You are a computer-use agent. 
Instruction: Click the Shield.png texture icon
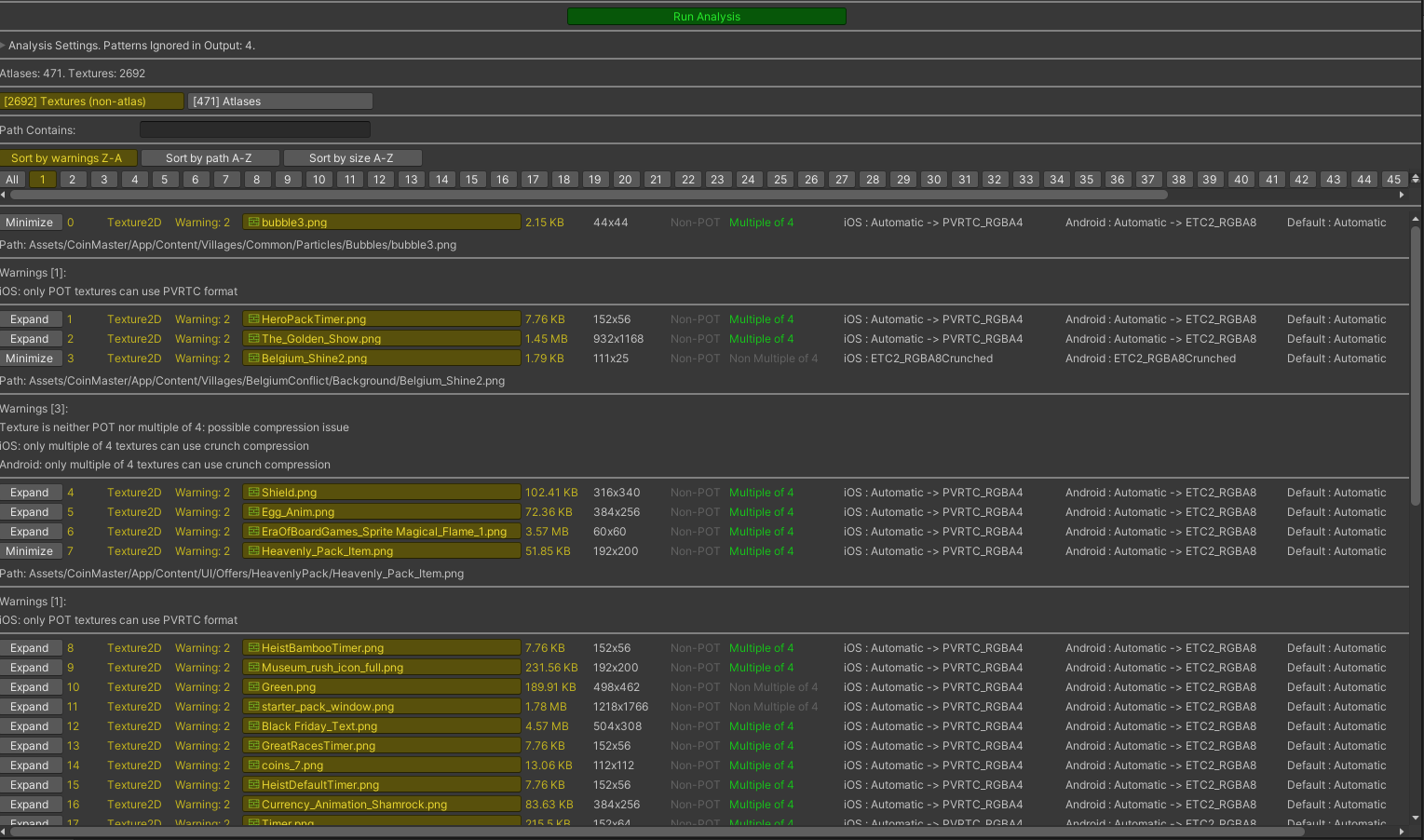coord(252,493)
